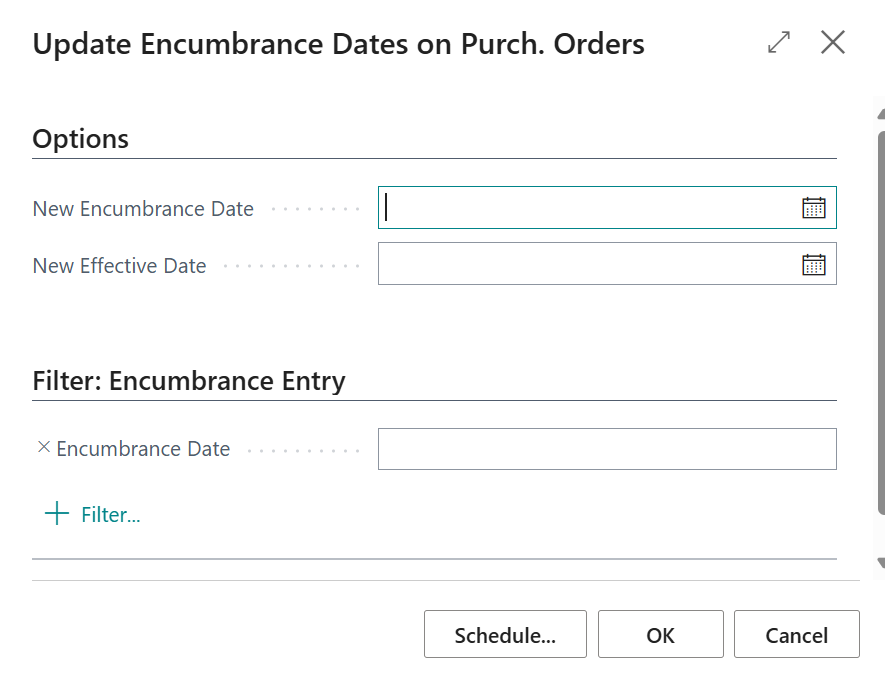Viewport: 885px width, 691px height.
Task: Open calendar picker for New Effective Date
Action: (813, 264)
